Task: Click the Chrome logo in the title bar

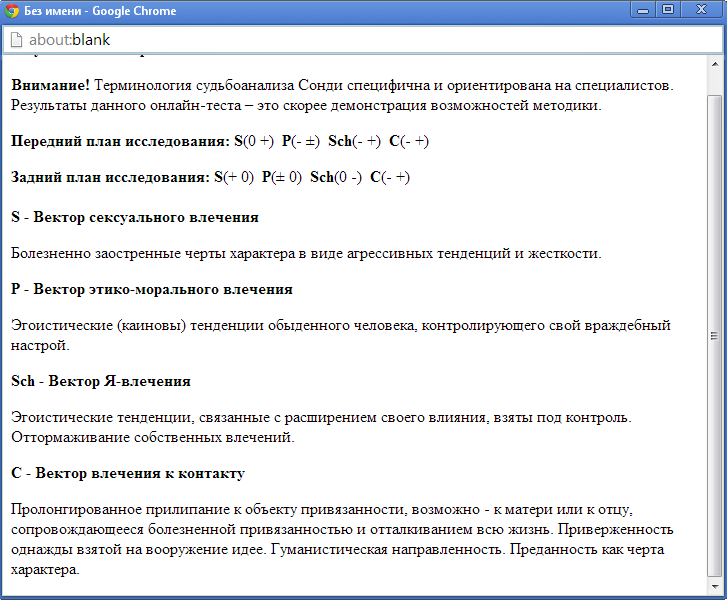Action: click(12, 11)
